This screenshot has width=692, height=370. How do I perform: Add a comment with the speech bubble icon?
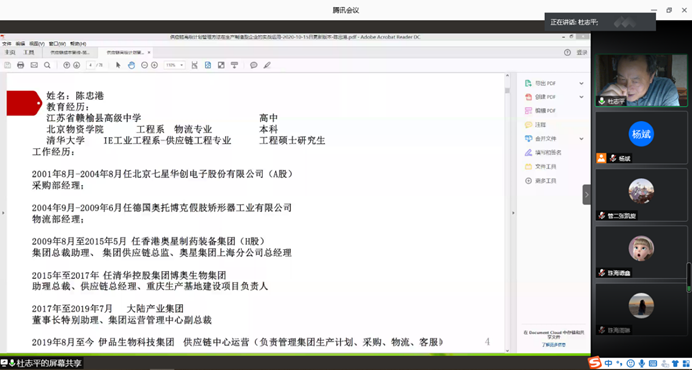click(254, 65)
